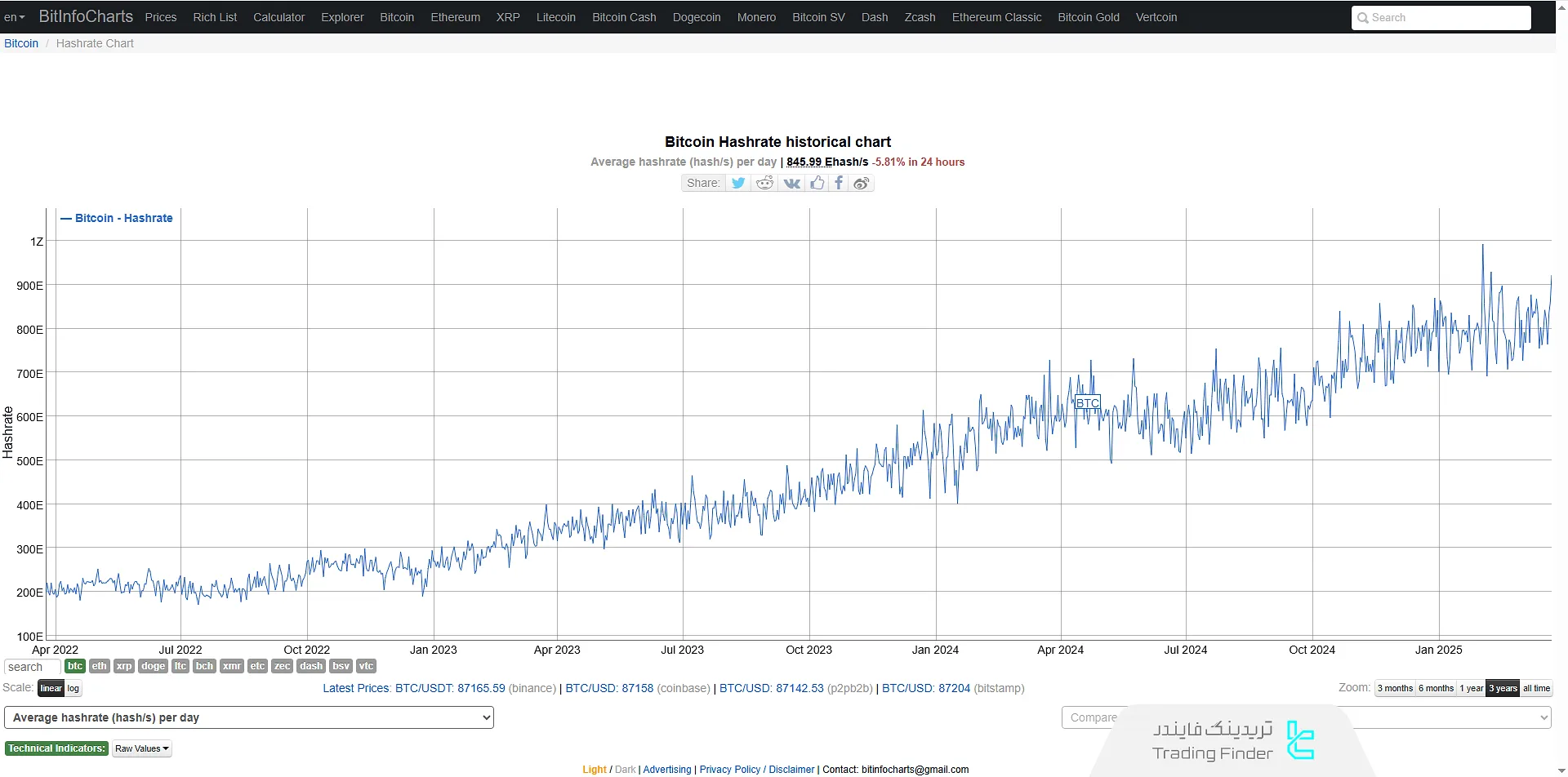Click the Weibo share icon
The height and width of the screenshot is (777, 1568).
pos(862,183)
